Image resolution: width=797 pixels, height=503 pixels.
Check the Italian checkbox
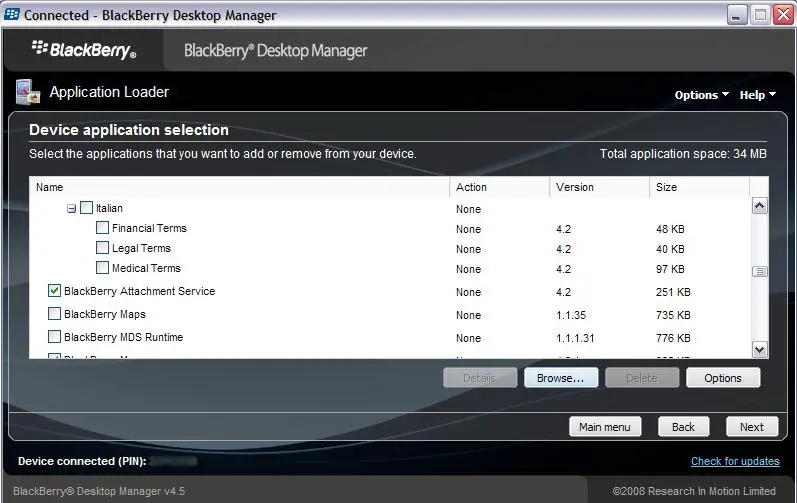coord(87,207)
